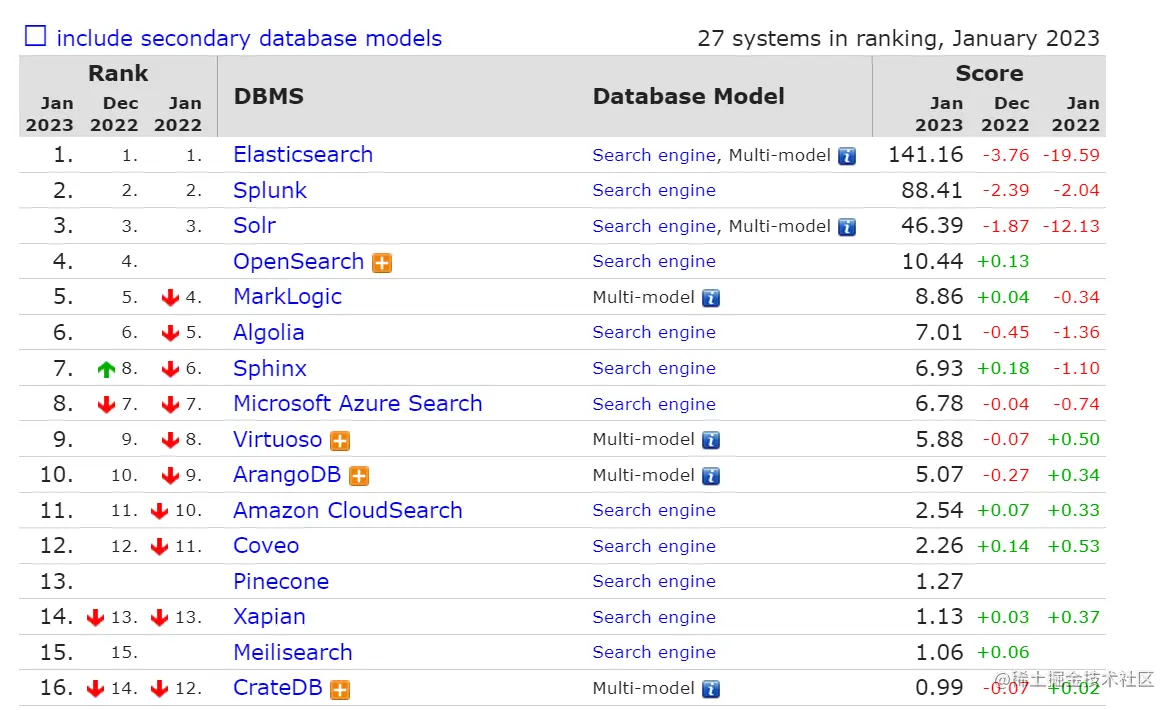The image size is (1175, 710).
Task: Click the text '27 systems in ranking, January 2023'
Action: (898, 38)
